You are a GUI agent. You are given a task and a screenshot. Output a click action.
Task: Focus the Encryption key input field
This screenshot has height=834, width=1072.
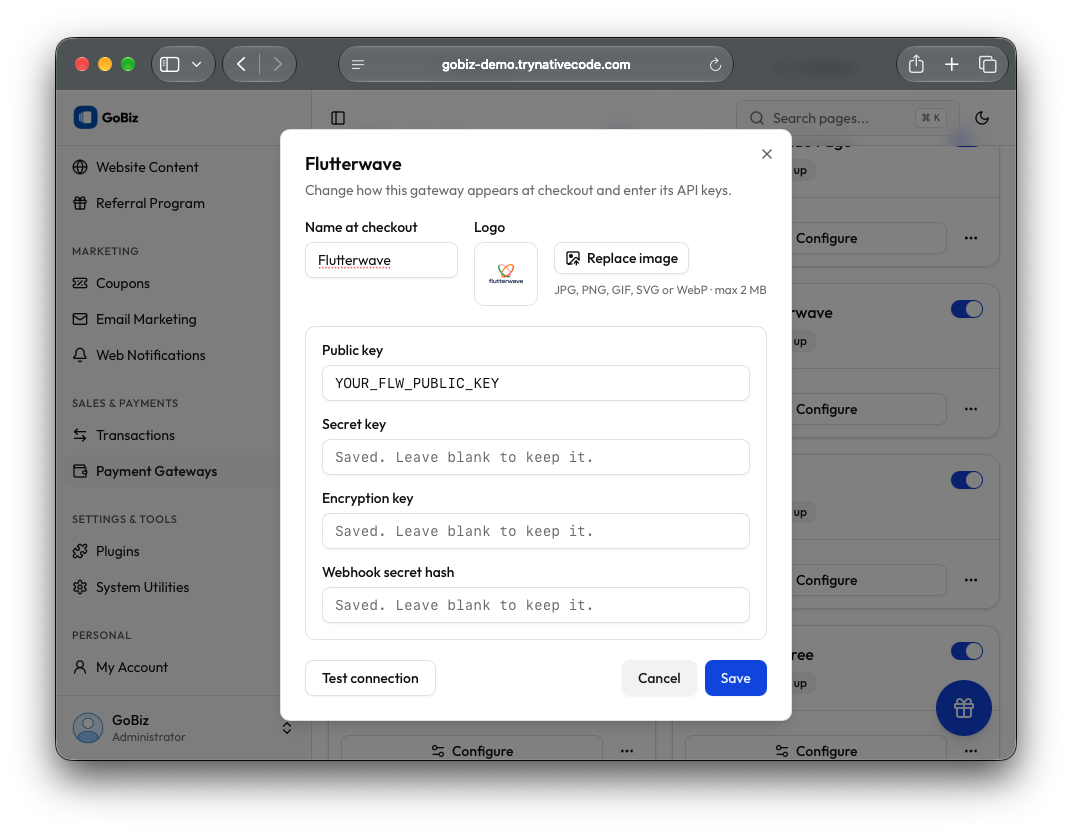(x=535, y=531)
